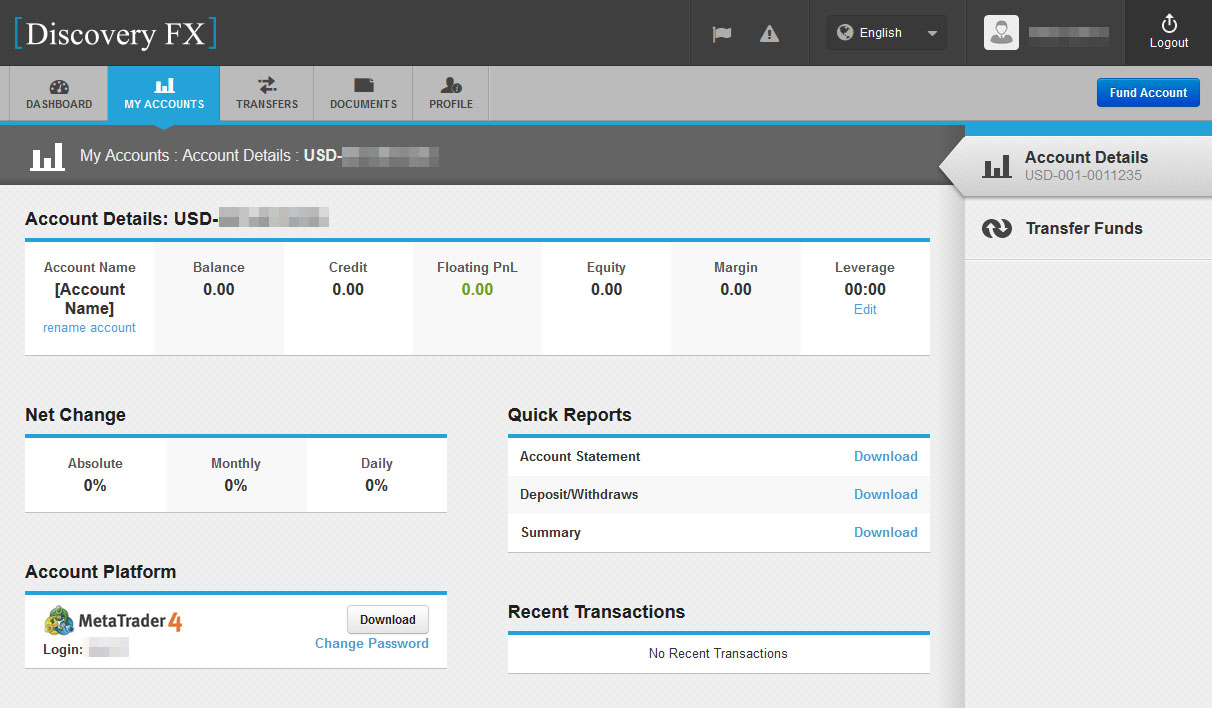Open the warning alerts triangle icon
The height and width of the screenshot is (708, 1212).
pos(769,33)
